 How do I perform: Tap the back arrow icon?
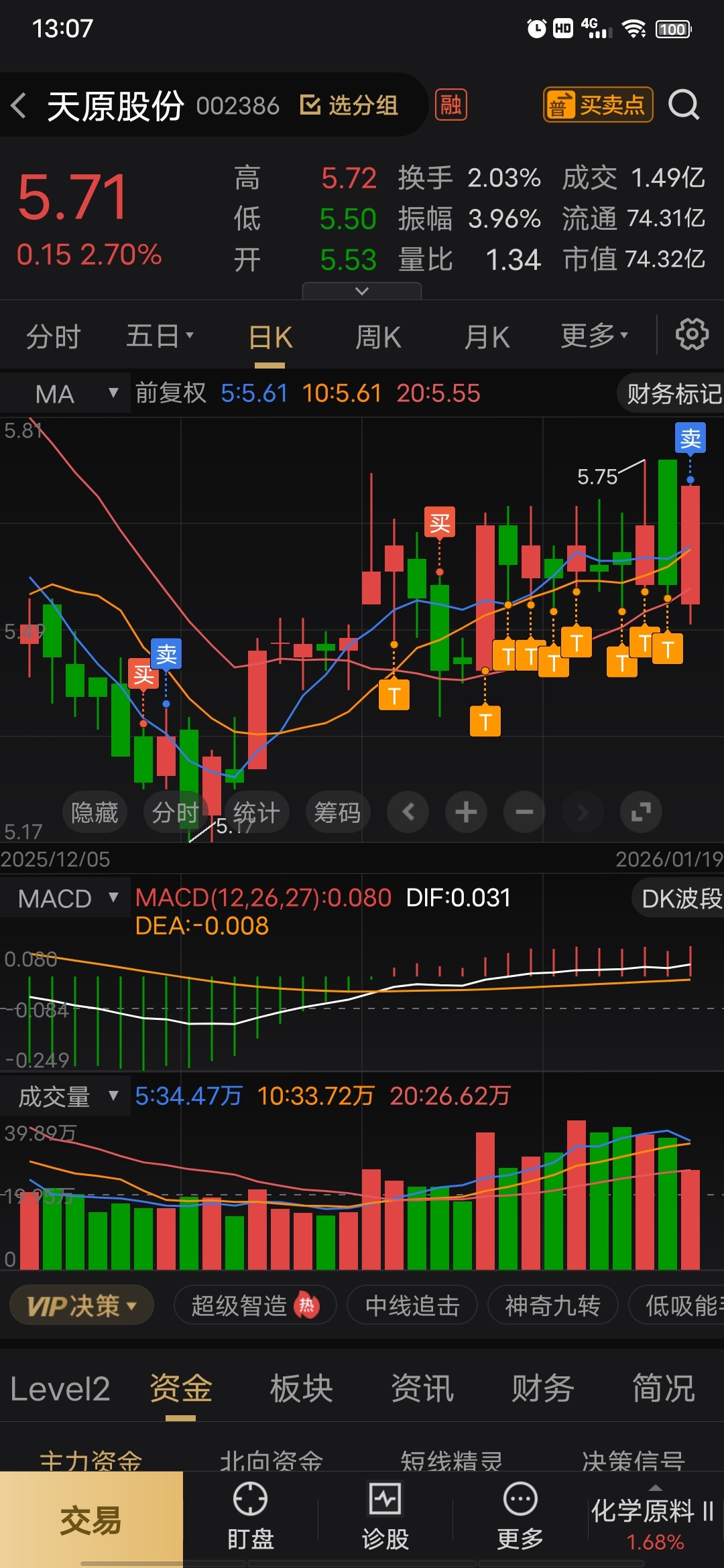coord(19,105)
